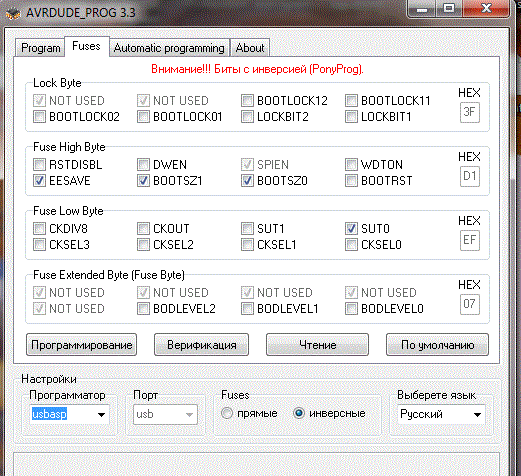The height and width of the screenshot is (476, 521).
Task: Check the BOOTLOCK02 lock bit
Action: coord(39,117)
